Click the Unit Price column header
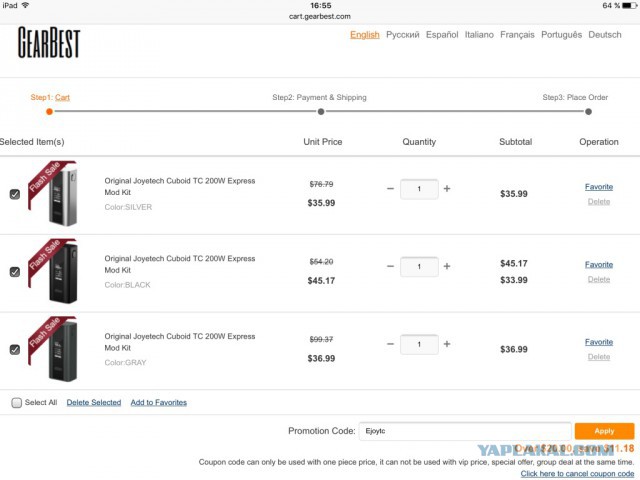640x480 pixels. (322, 142)
